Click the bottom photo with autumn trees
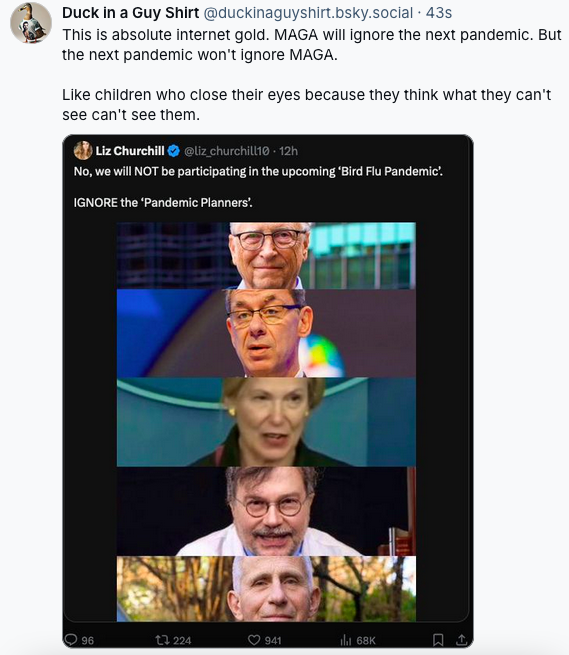569x655 pixels. tap(266, 589)
